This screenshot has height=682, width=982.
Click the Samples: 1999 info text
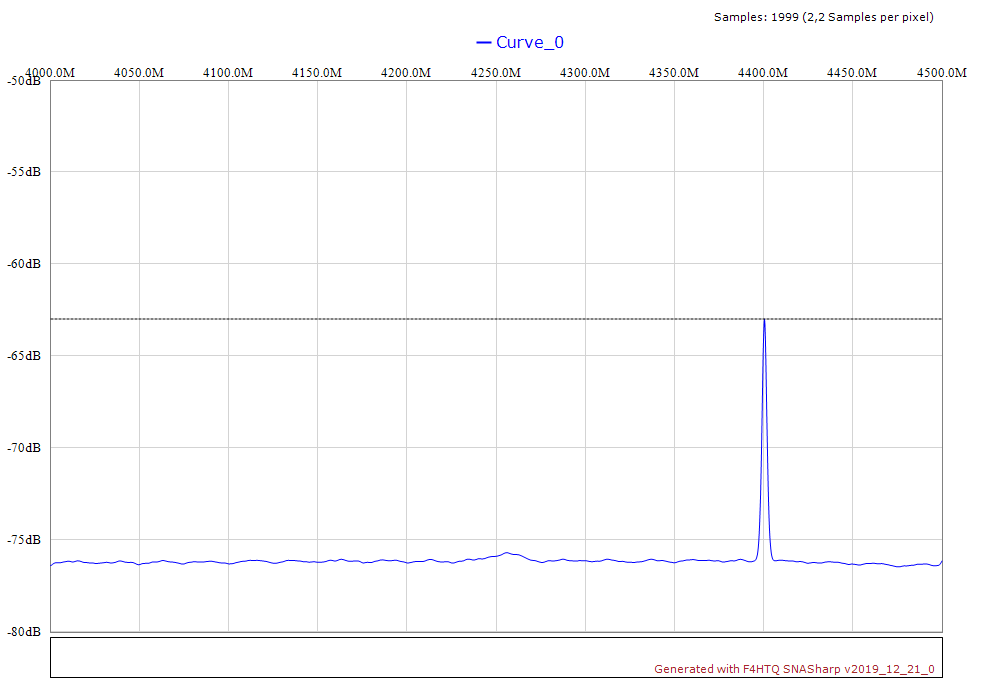tap(823, 17)
